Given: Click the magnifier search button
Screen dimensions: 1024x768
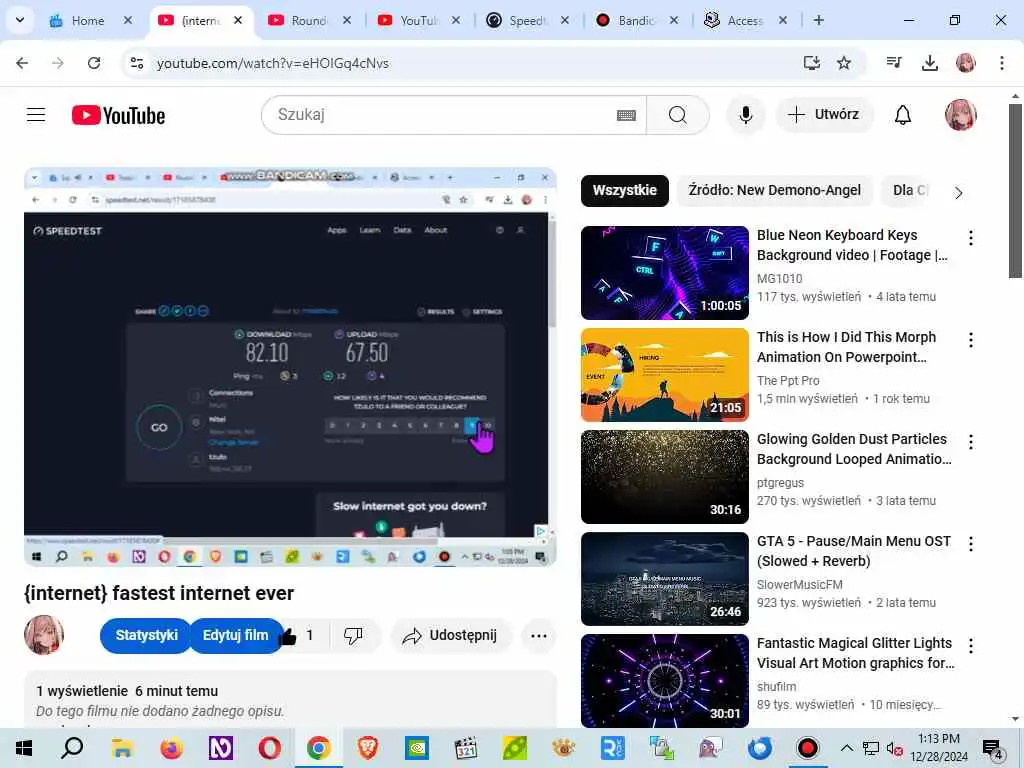Looking at the screenshot, I should (x=677, y=115).
